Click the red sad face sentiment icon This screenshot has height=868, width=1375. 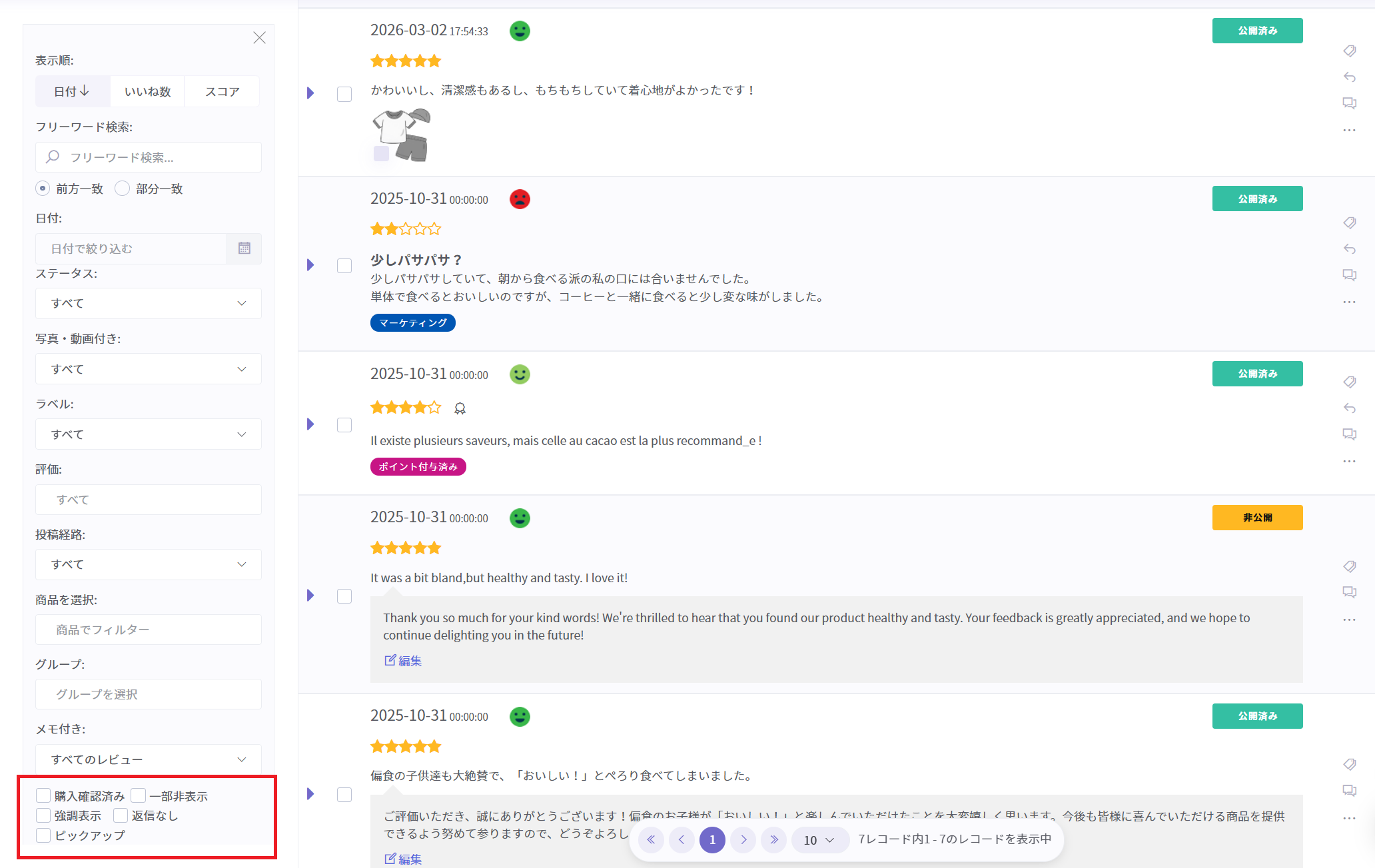point(520,199)
